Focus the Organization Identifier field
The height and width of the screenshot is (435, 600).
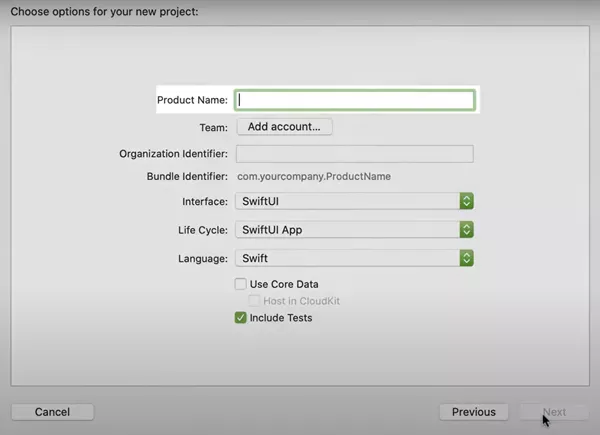point(355,154)
